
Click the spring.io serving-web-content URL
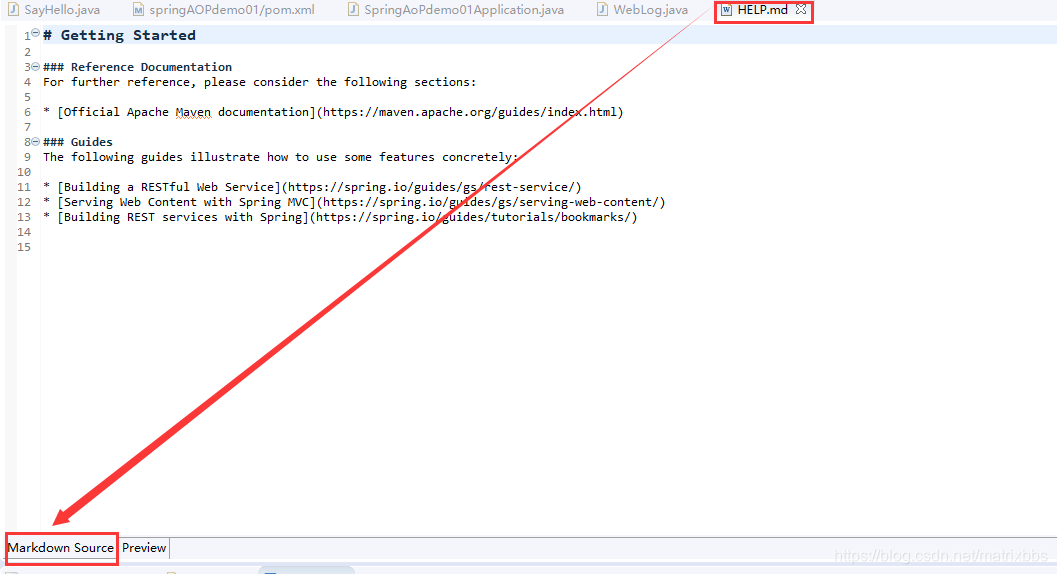point(491,202)
